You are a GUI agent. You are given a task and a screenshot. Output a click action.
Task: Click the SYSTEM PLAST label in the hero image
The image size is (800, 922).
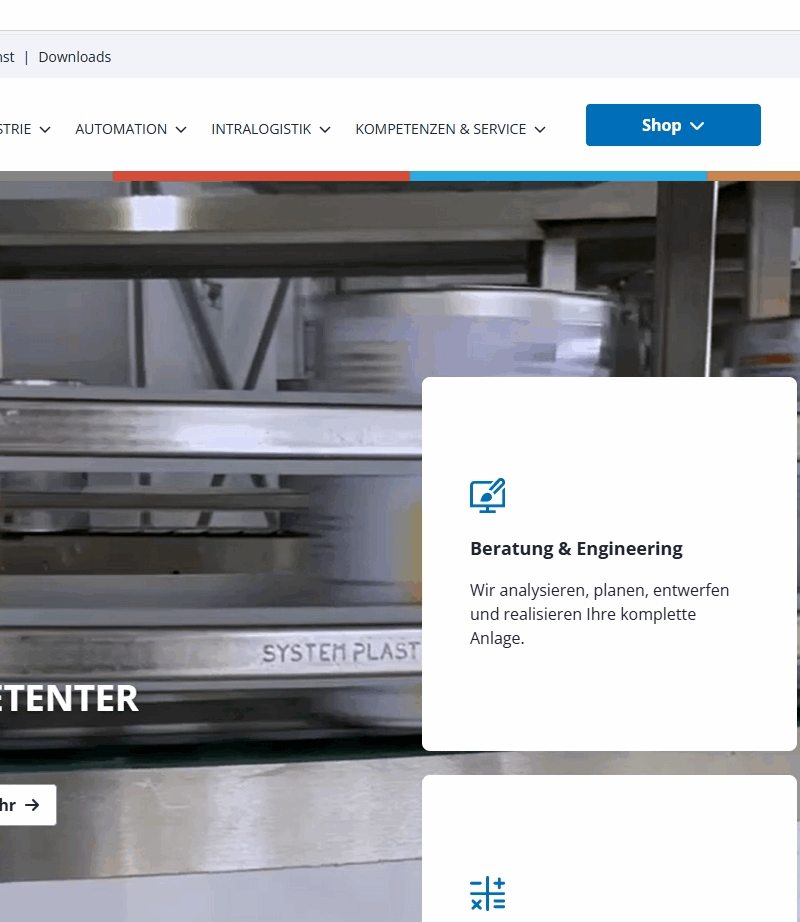pos(340,653)
